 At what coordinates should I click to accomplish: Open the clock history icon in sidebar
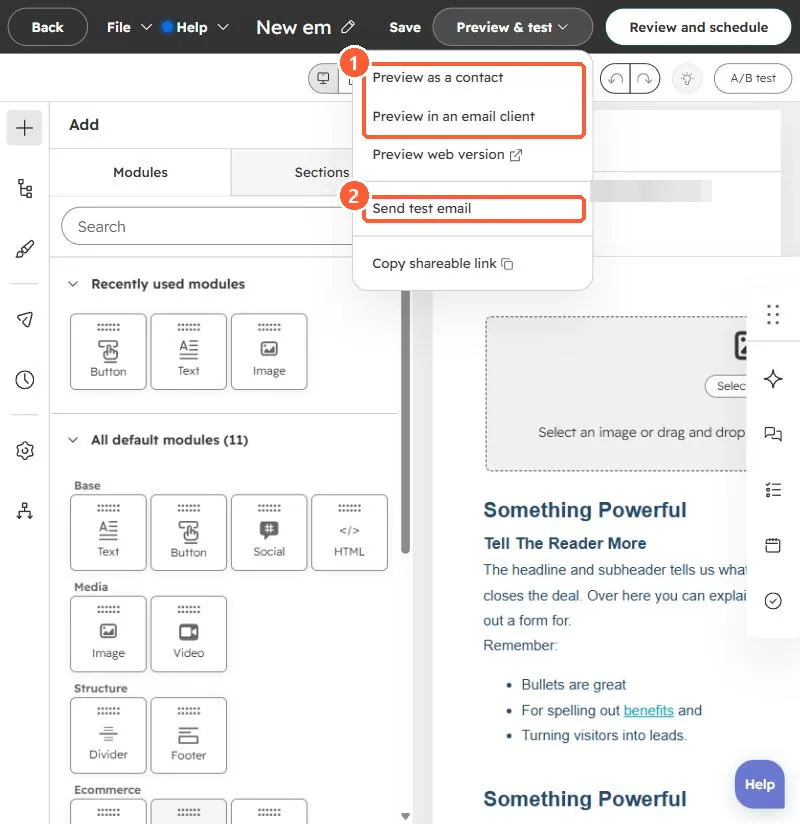(25, 379)
